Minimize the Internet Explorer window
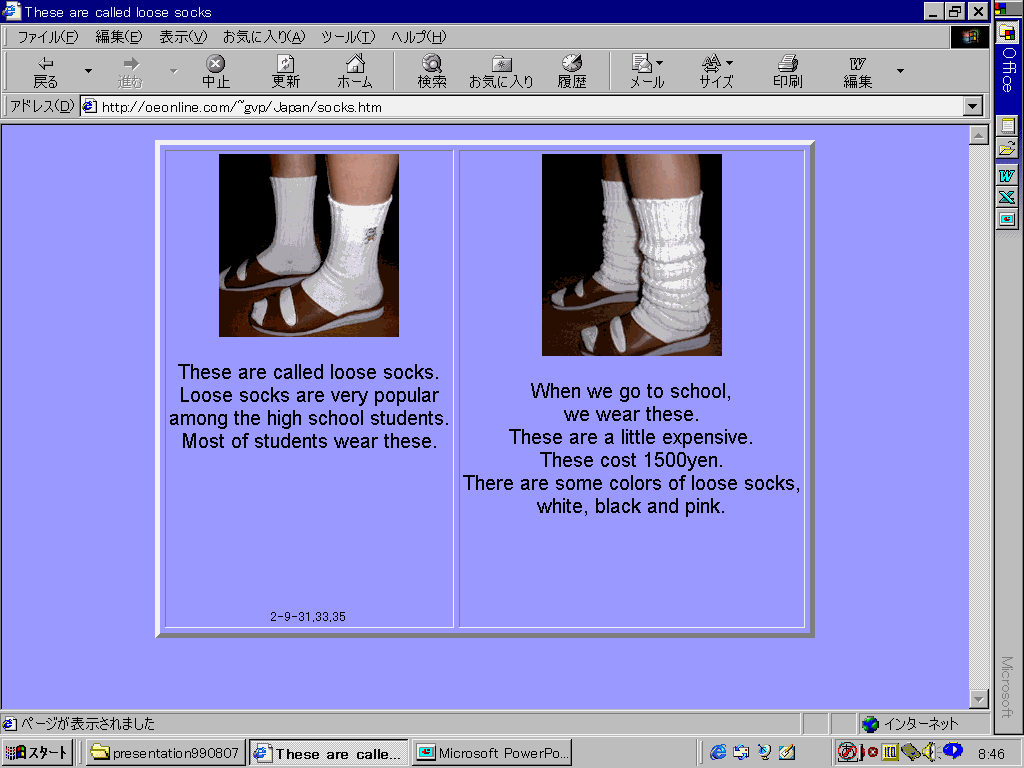The width and height of the screenshot is (1024, 768). 934,12
